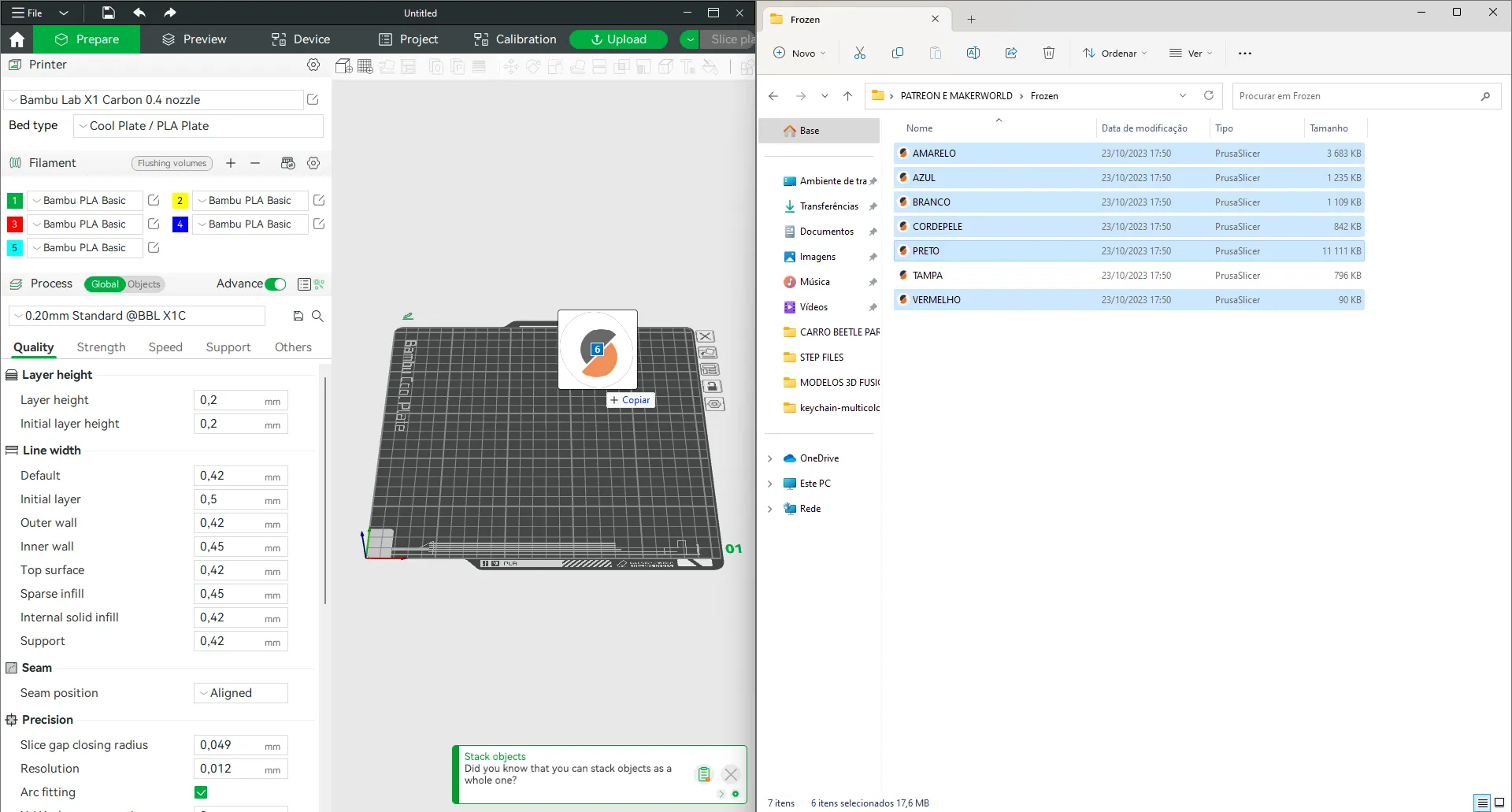Click the undo arrow icon
1512x812 pixels.
pos(139,13)
